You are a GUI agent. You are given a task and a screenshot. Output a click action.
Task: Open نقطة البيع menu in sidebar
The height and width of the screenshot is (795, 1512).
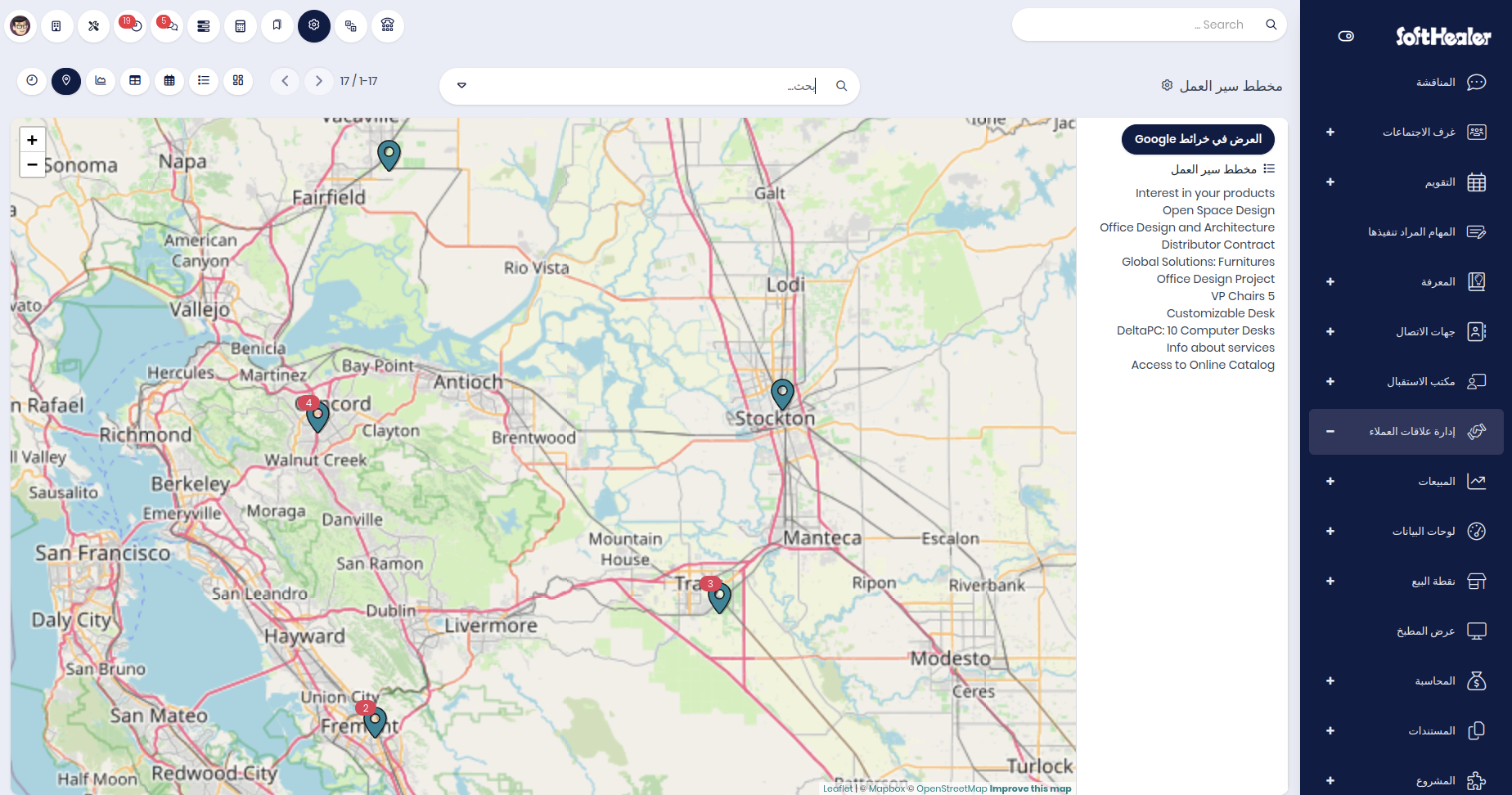click(1406, 581)
